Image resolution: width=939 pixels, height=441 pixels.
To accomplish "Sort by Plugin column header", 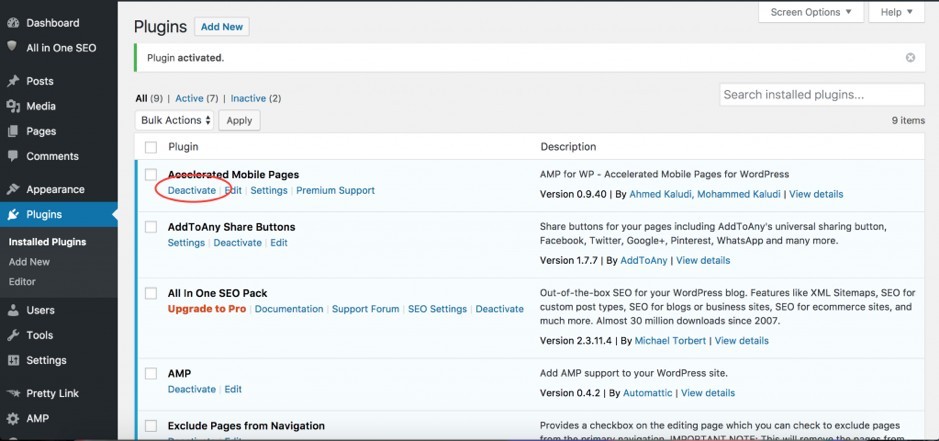I will (183, 147).
